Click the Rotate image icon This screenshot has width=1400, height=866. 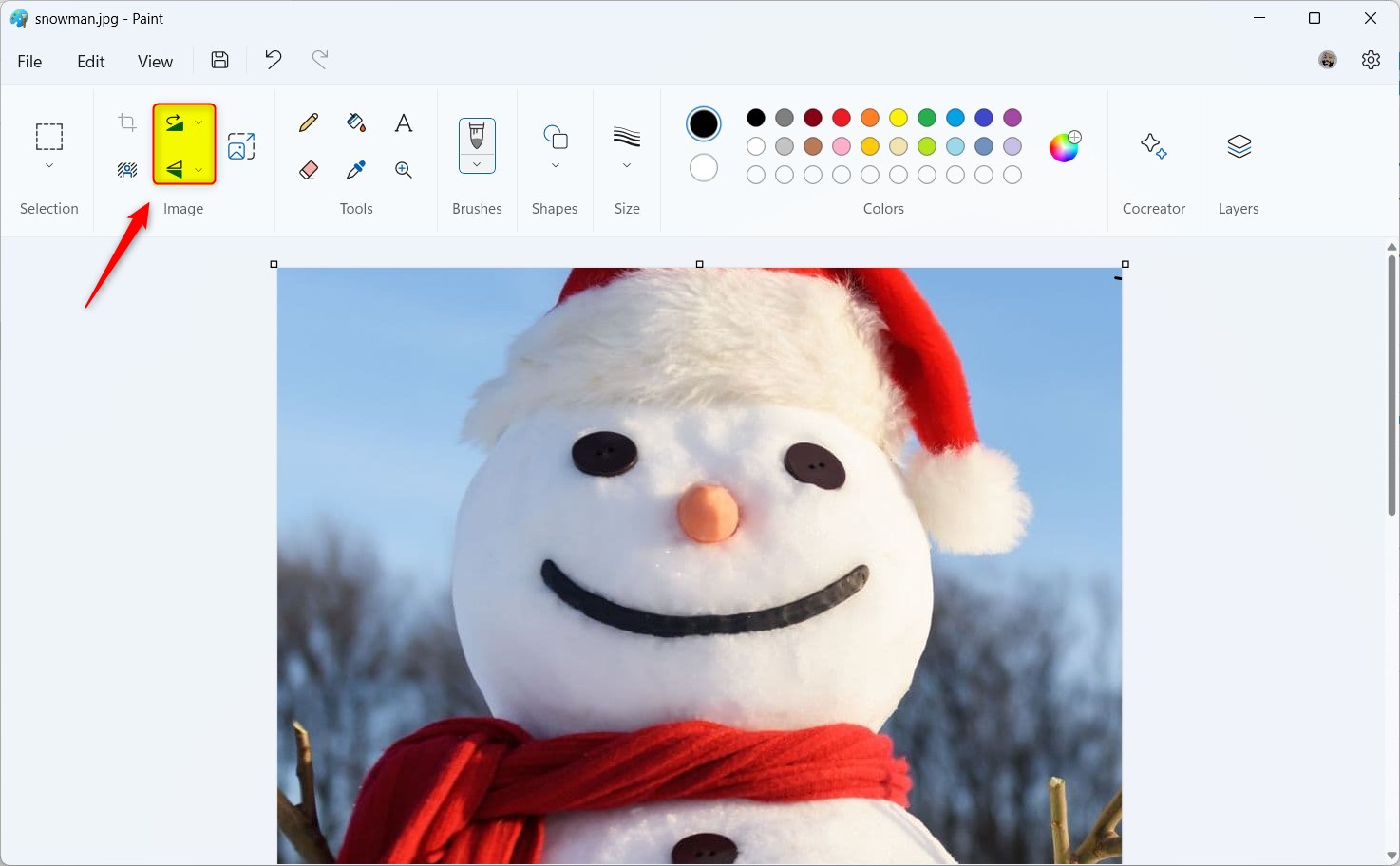tap(176, 122)
